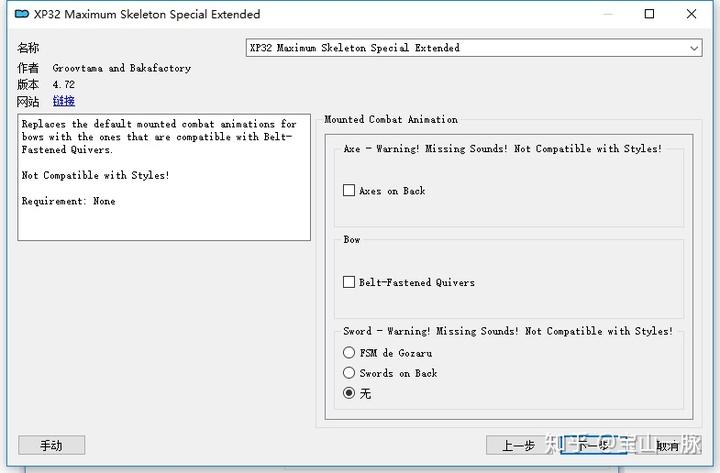This screenshot has width=720, height=473.
Task: Maximize the installer dialog window
Action: (x=649, y=14)
